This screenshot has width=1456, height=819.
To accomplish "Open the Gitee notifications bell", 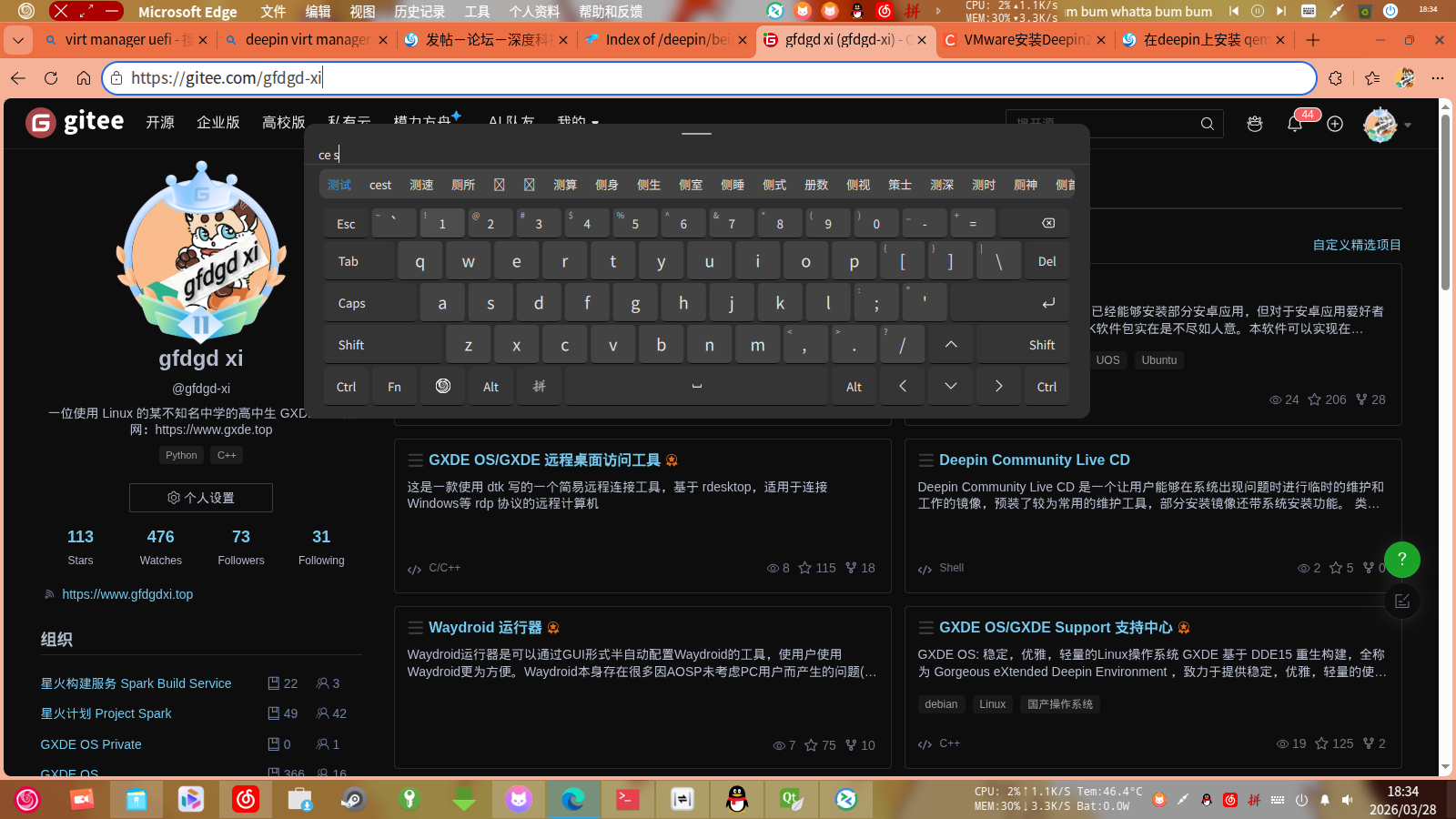I will (x=1295, y=124).
